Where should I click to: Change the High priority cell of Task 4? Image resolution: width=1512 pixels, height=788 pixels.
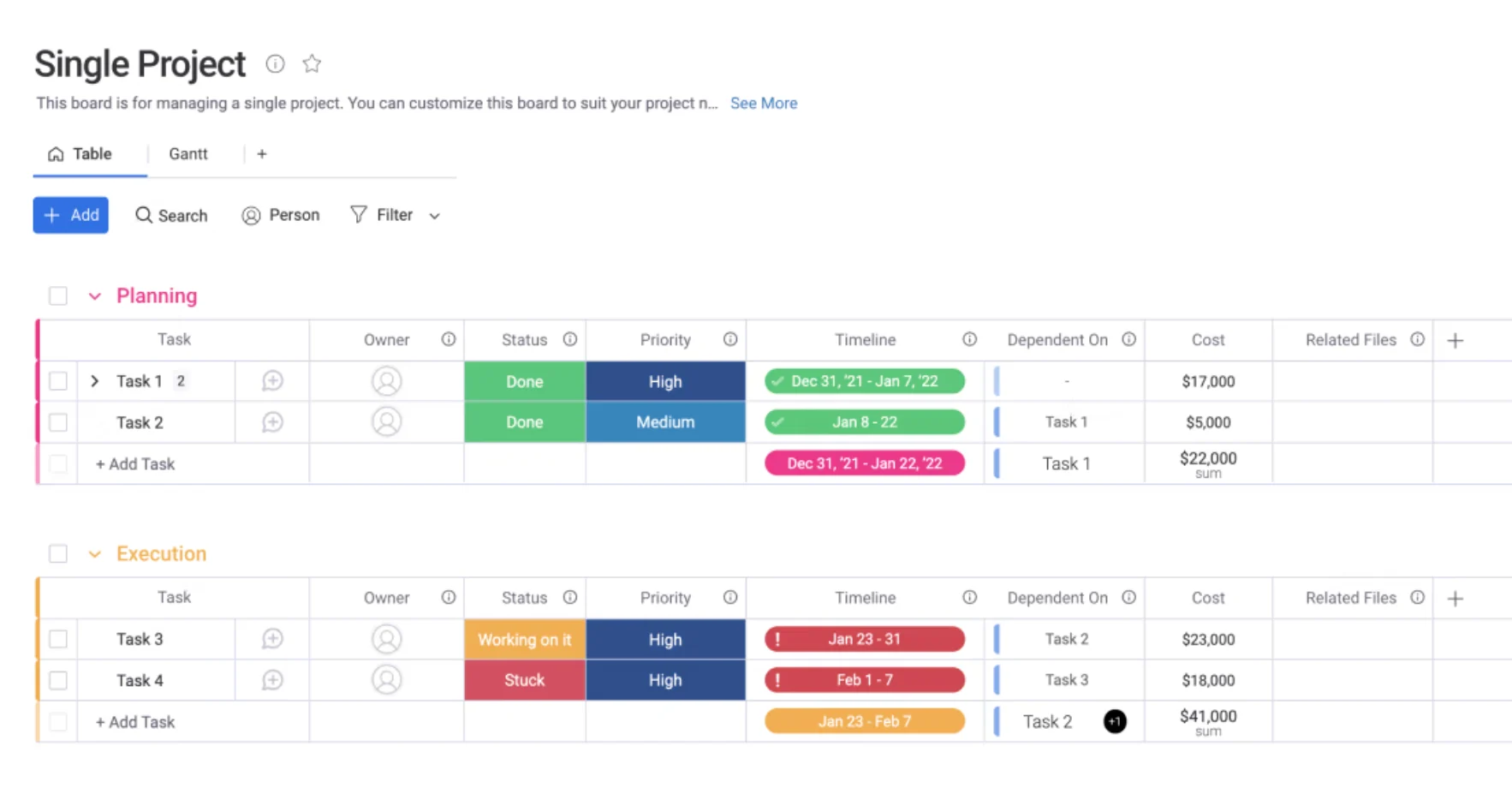click(x=665, y=680)
